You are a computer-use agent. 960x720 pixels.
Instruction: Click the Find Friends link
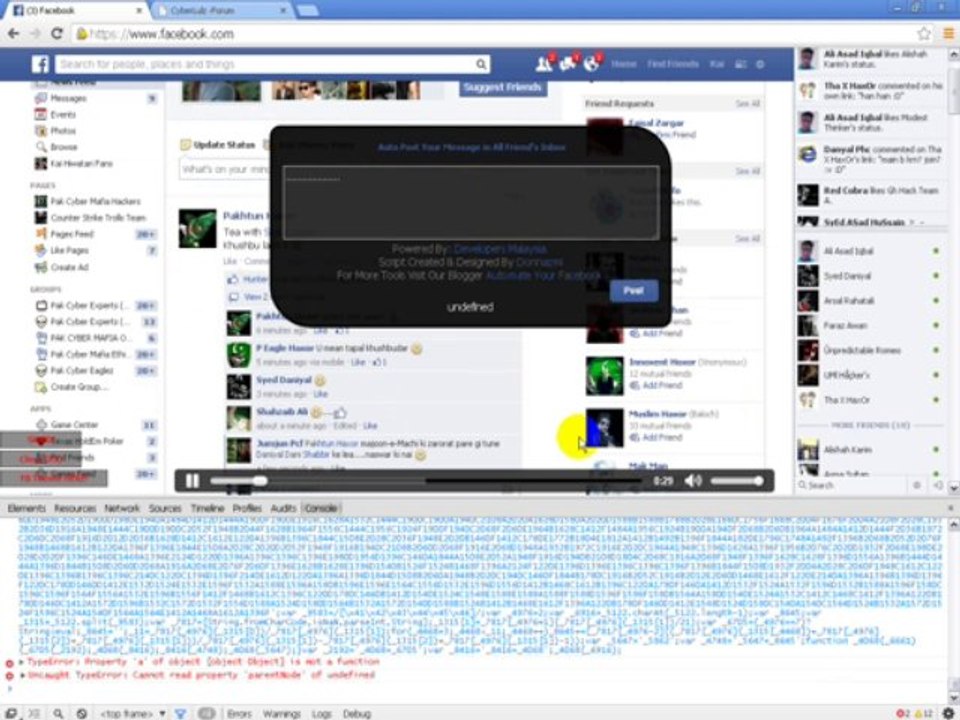(x=673, y=64)
